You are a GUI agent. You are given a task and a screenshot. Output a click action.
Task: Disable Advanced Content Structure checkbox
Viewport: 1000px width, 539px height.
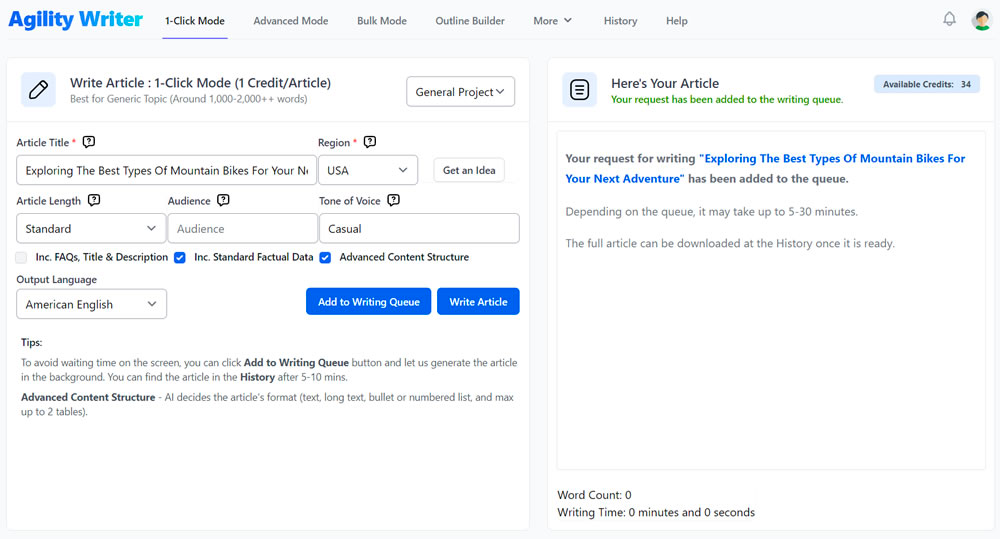point(325,258)
